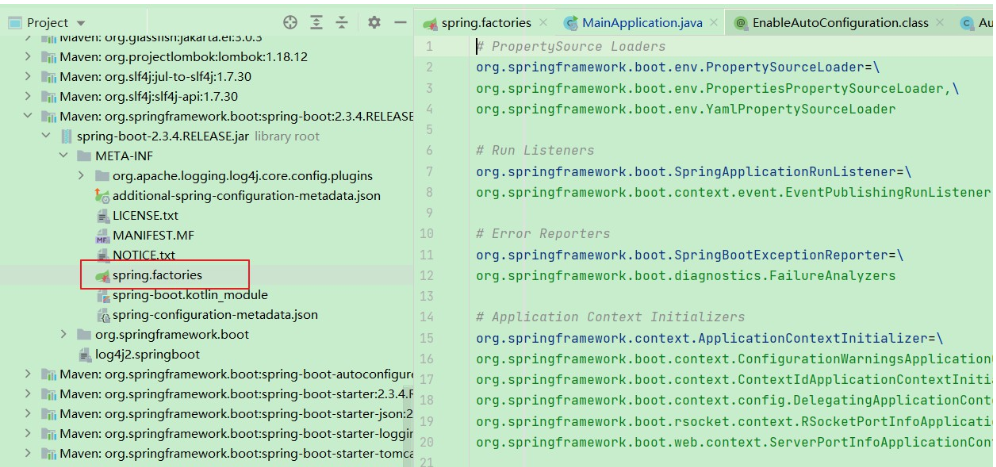Click the lombok Maven library icon
996x467 pixels.
(x=49, y=57)
